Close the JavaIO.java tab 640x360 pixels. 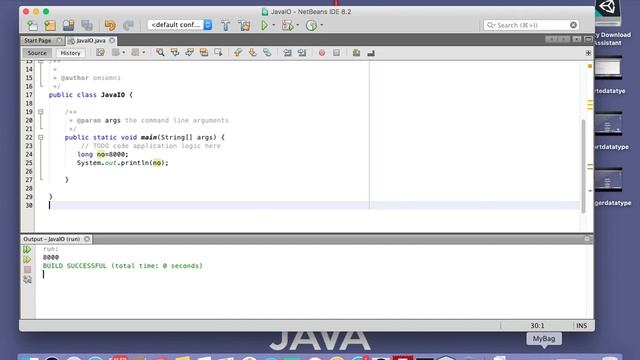coord(112,40)
